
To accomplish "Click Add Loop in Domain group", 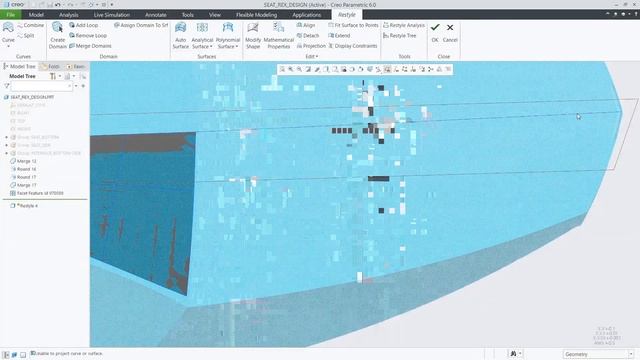I will [x=84, y=25].
